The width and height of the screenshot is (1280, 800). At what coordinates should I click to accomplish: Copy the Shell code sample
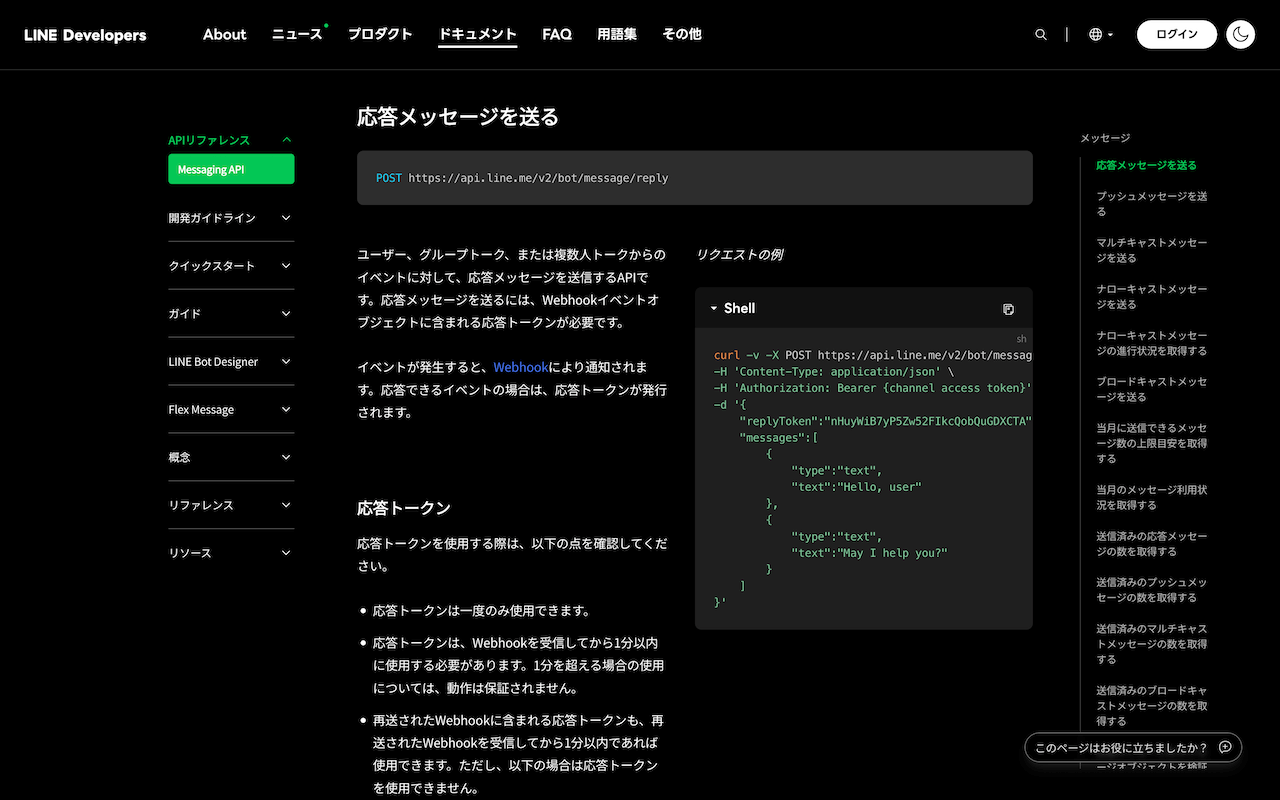click(1008, 309)
